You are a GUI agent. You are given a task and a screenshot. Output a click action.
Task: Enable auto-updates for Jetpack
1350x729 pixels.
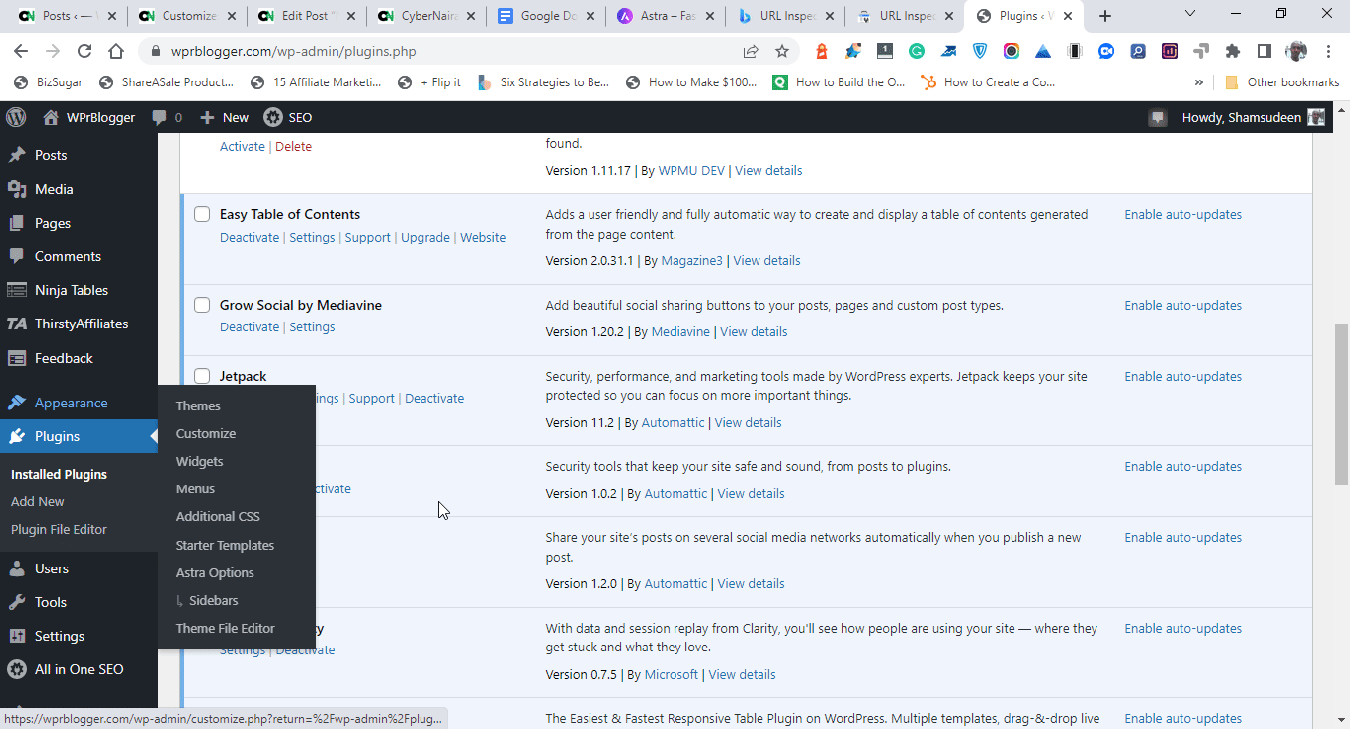[x=1183, y=376]
